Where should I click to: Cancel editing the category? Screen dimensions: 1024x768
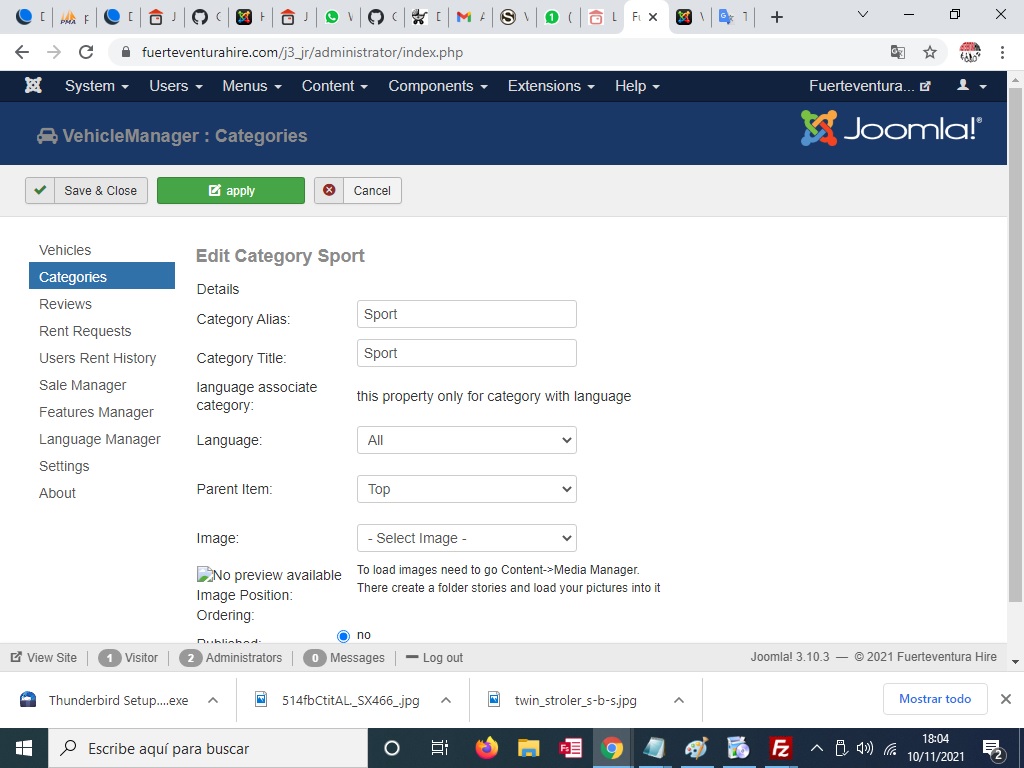[358, 191]
